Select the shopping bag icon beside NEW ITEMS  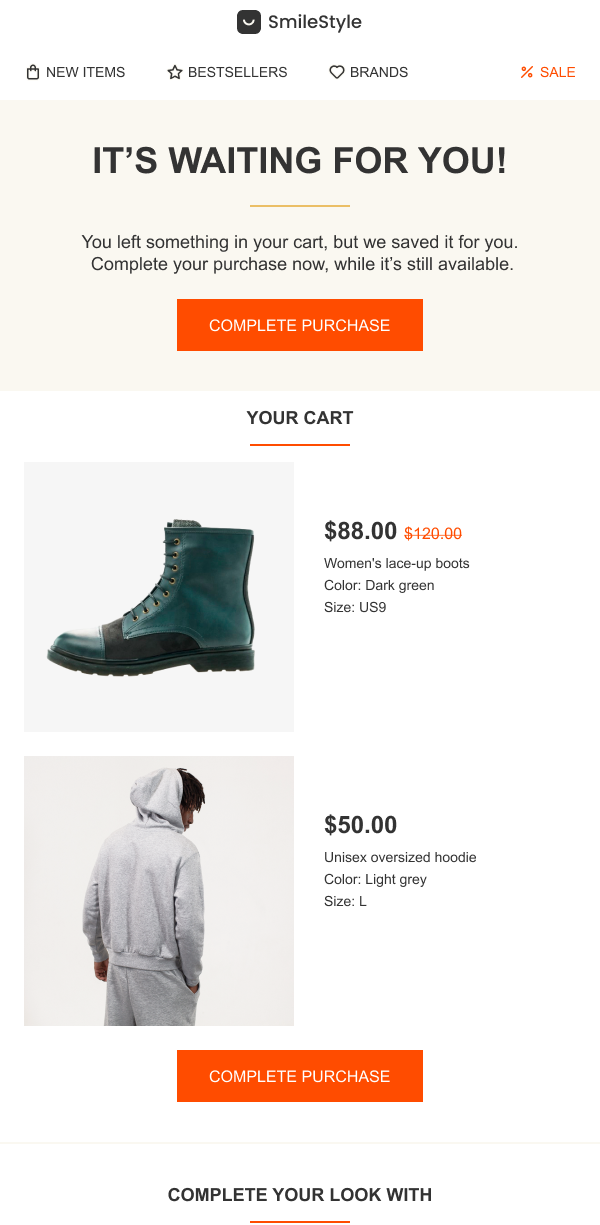click(33, 71)
